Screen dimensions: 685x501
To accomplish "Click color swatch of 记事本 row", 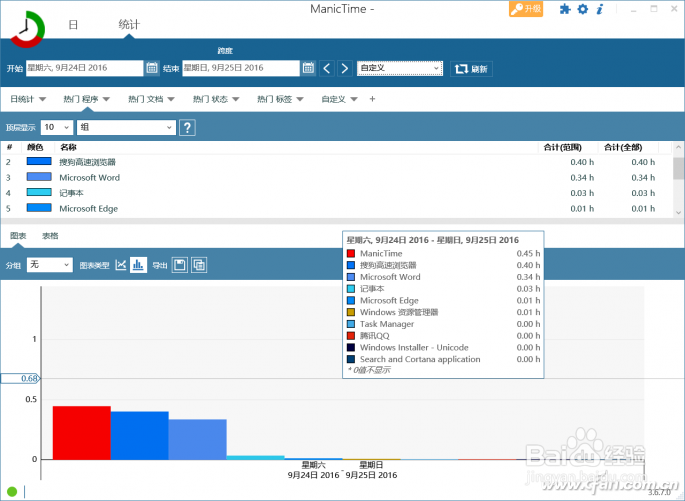I will click(39, 192).
